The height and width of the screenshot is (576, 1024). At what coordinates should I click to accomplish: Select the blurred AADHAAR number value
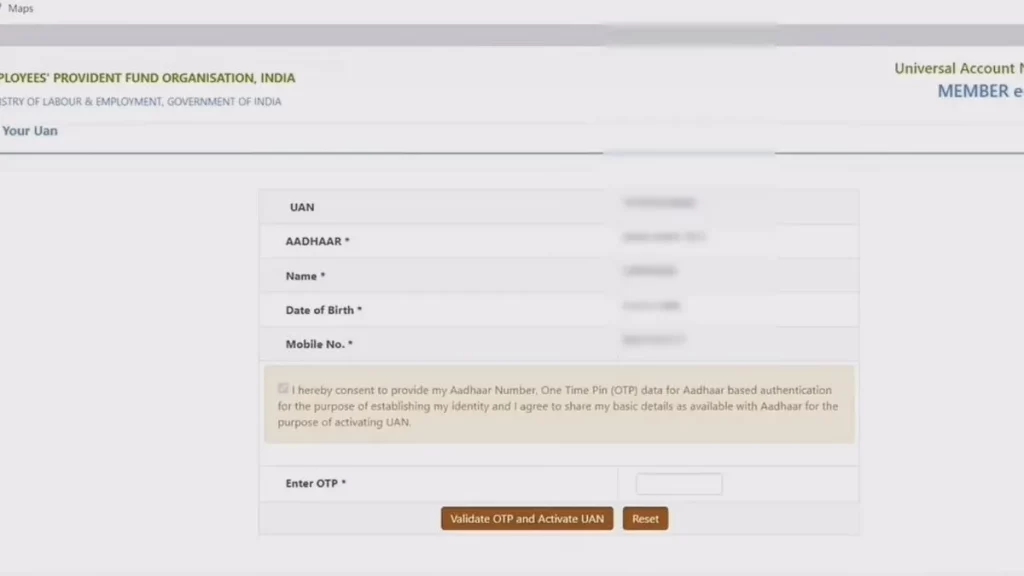[663, 237]
